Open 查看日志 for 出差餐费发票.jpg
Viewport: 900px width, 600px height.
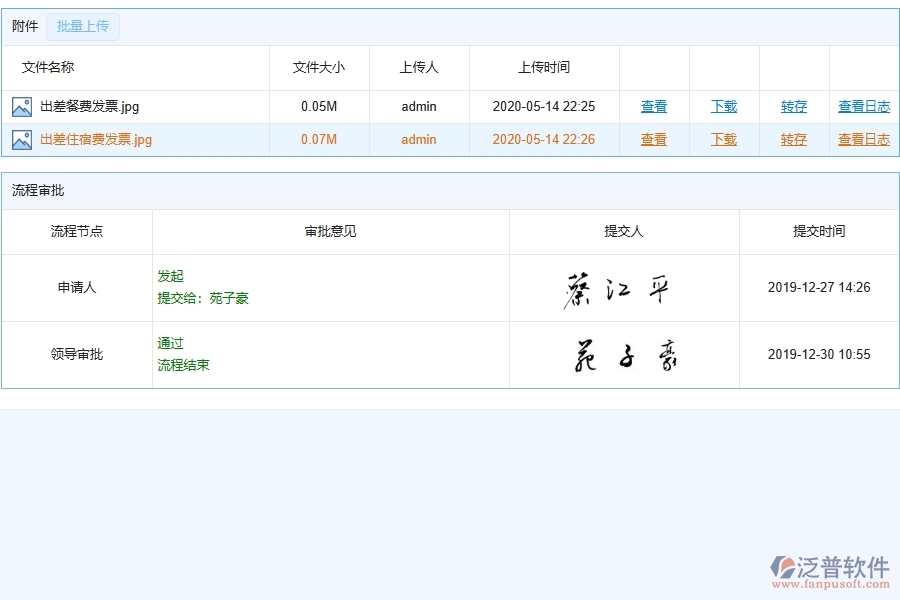click(x=864, y=106)
